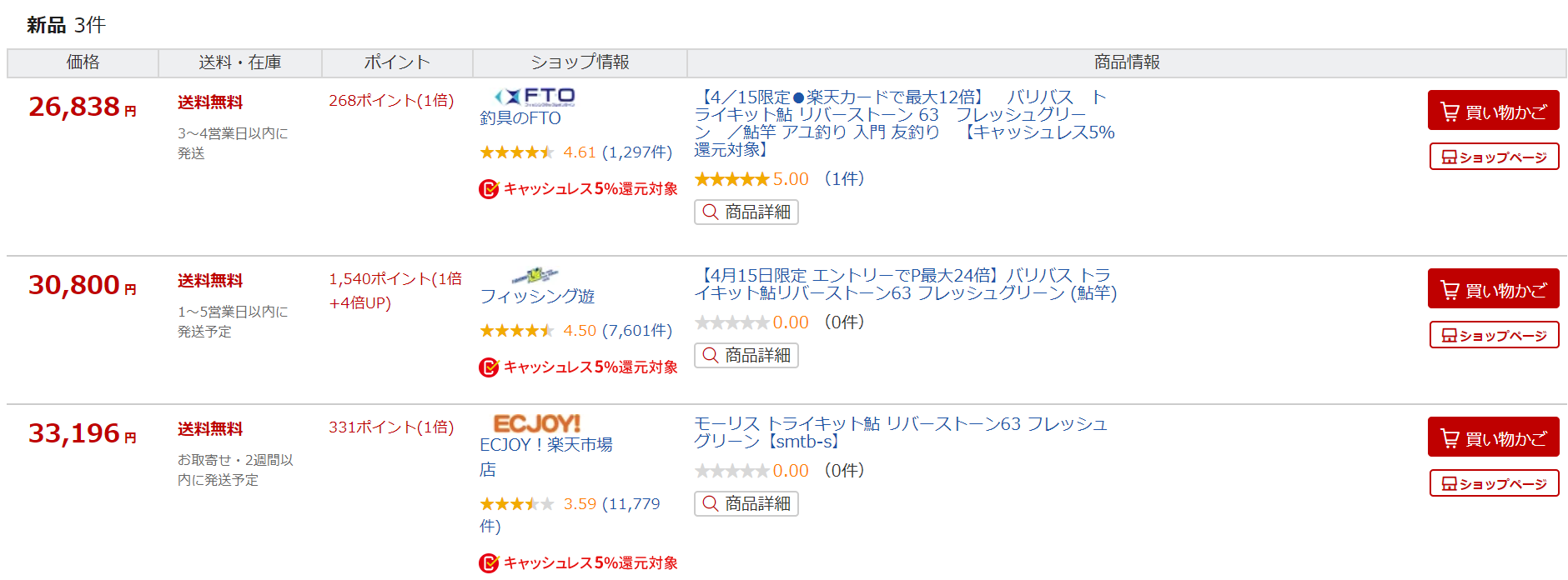
Task: Open 商品詳細 for the first product
Action: click(x=746, y=212)
